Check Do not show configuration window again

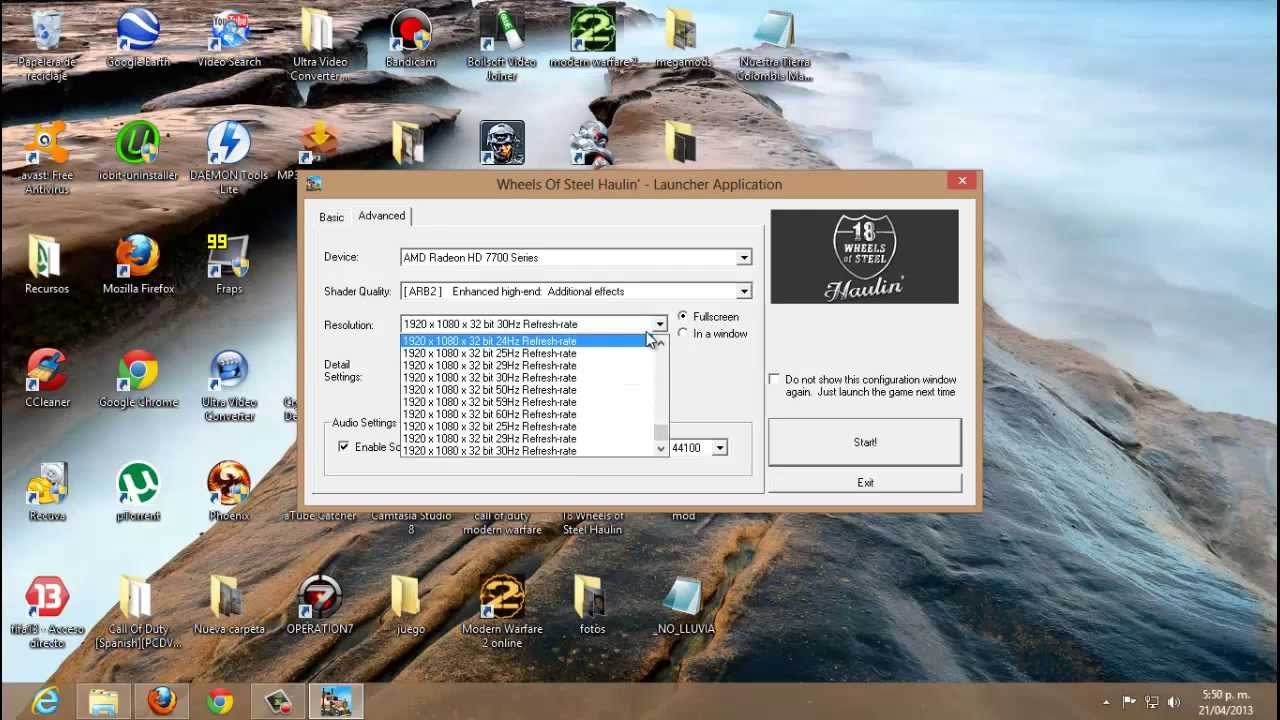[774, 379]
